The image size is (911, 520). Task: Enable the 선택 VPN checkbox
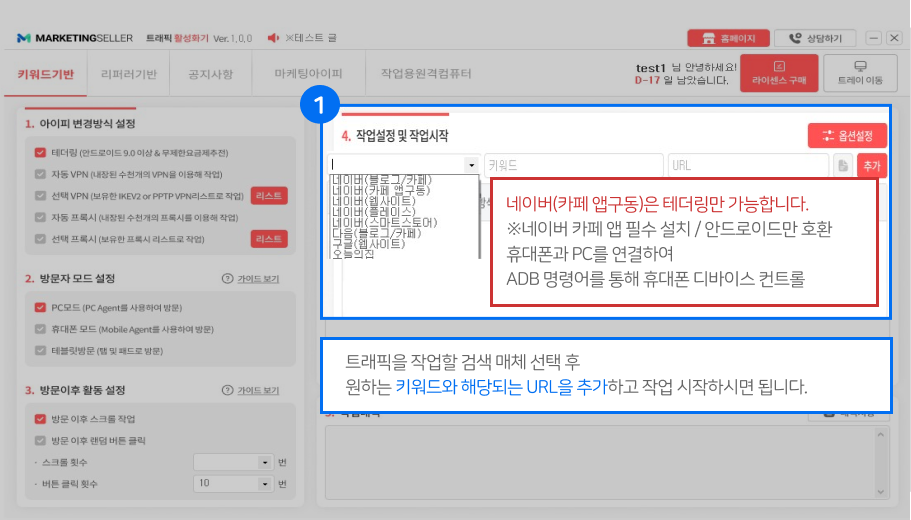tap(40, 196)
